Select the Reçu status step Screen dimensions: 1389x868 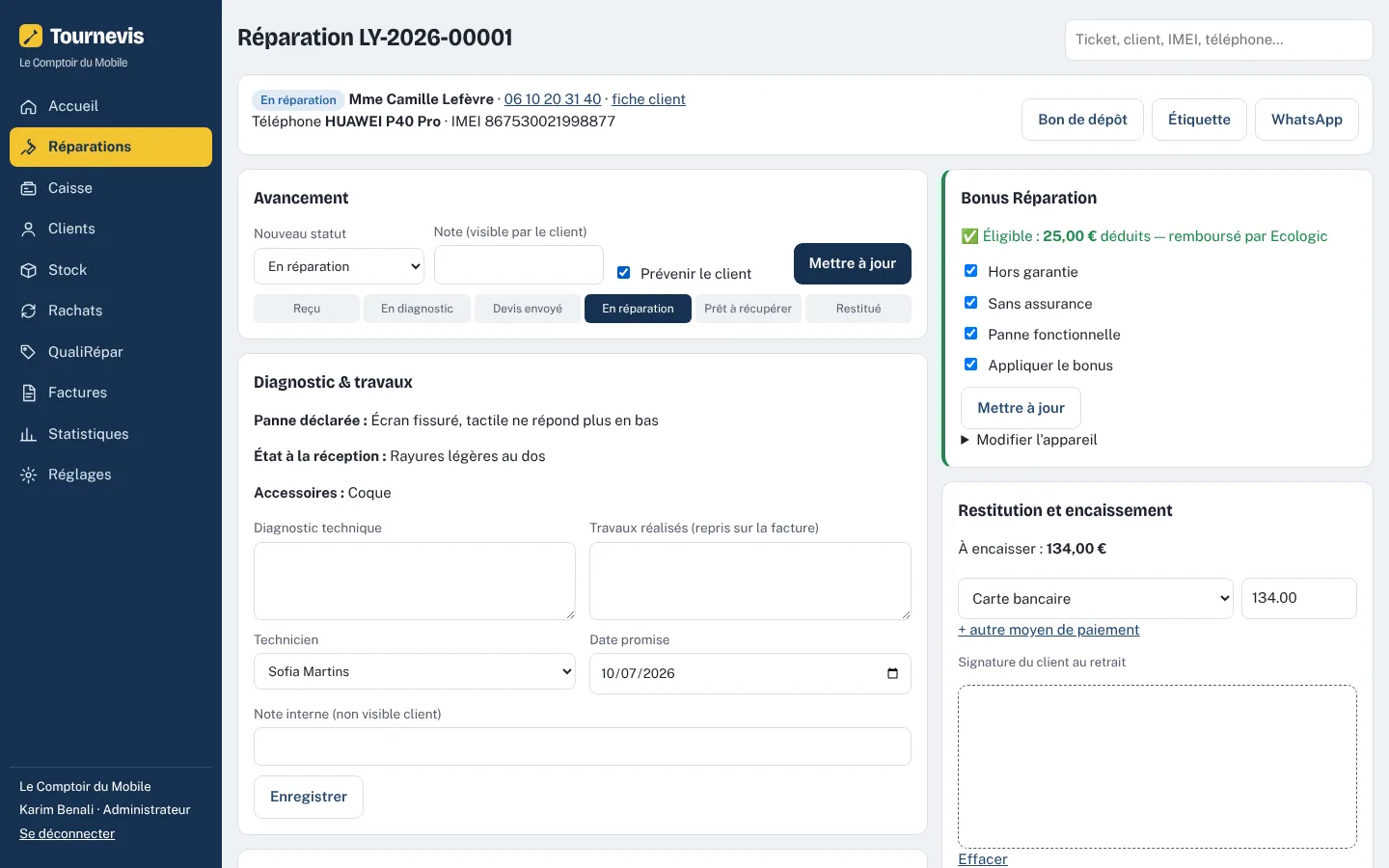[x=307, y=309]
